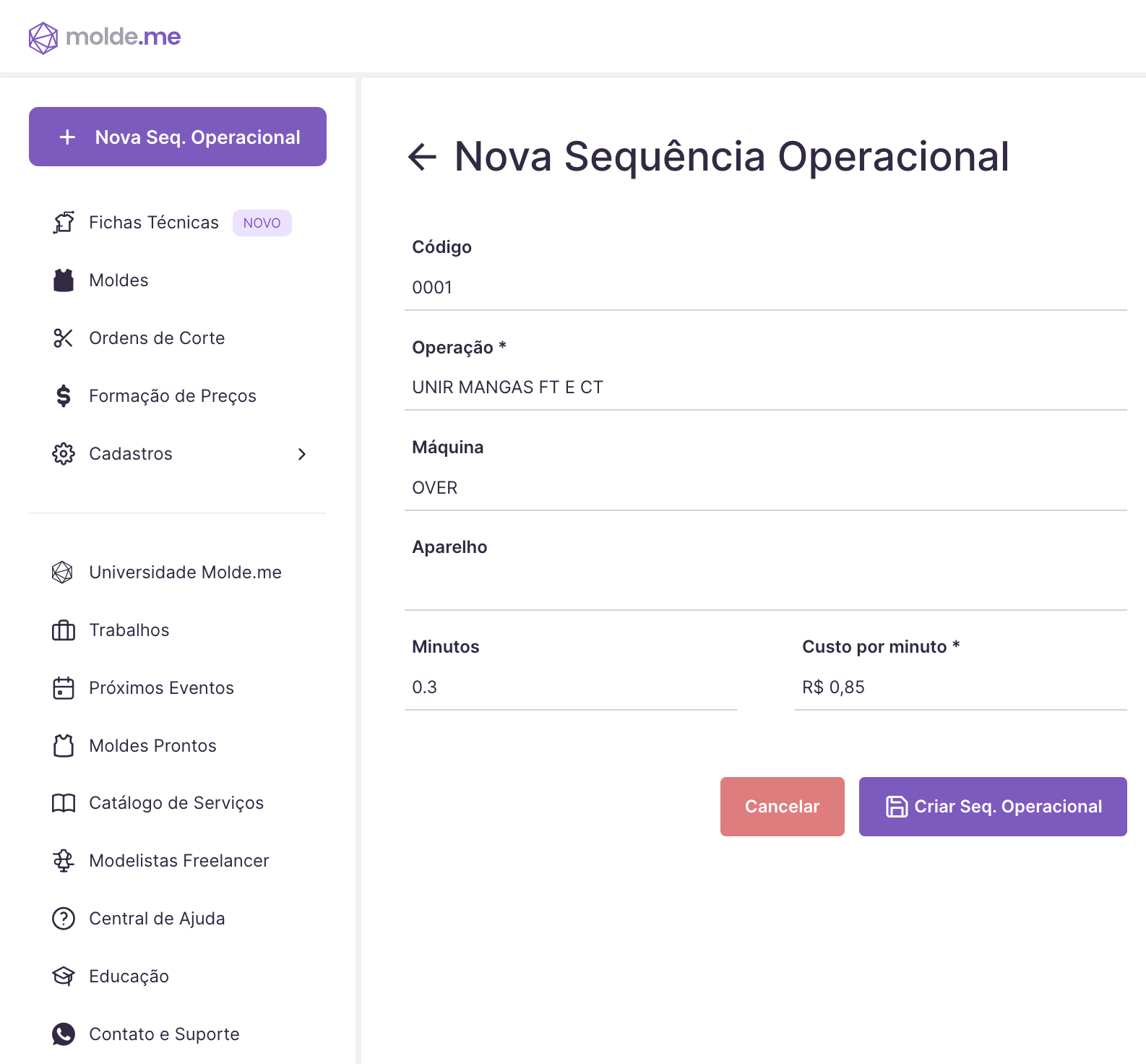Focus the Operação field
The image size is (1146, 1064).
click(x=766, y=387)
